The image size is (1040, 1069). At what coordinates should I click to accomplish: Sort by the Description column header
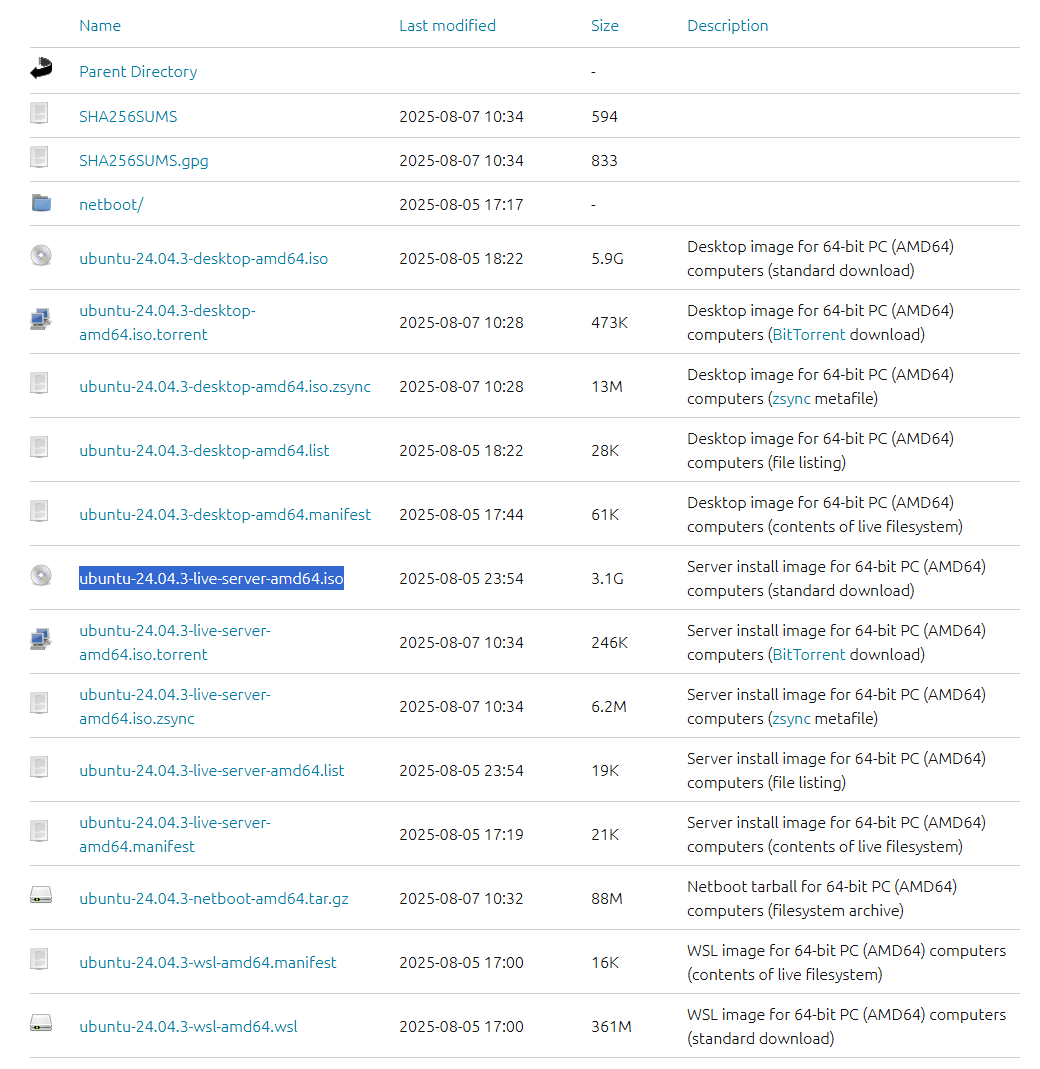(x=728, y=26)
